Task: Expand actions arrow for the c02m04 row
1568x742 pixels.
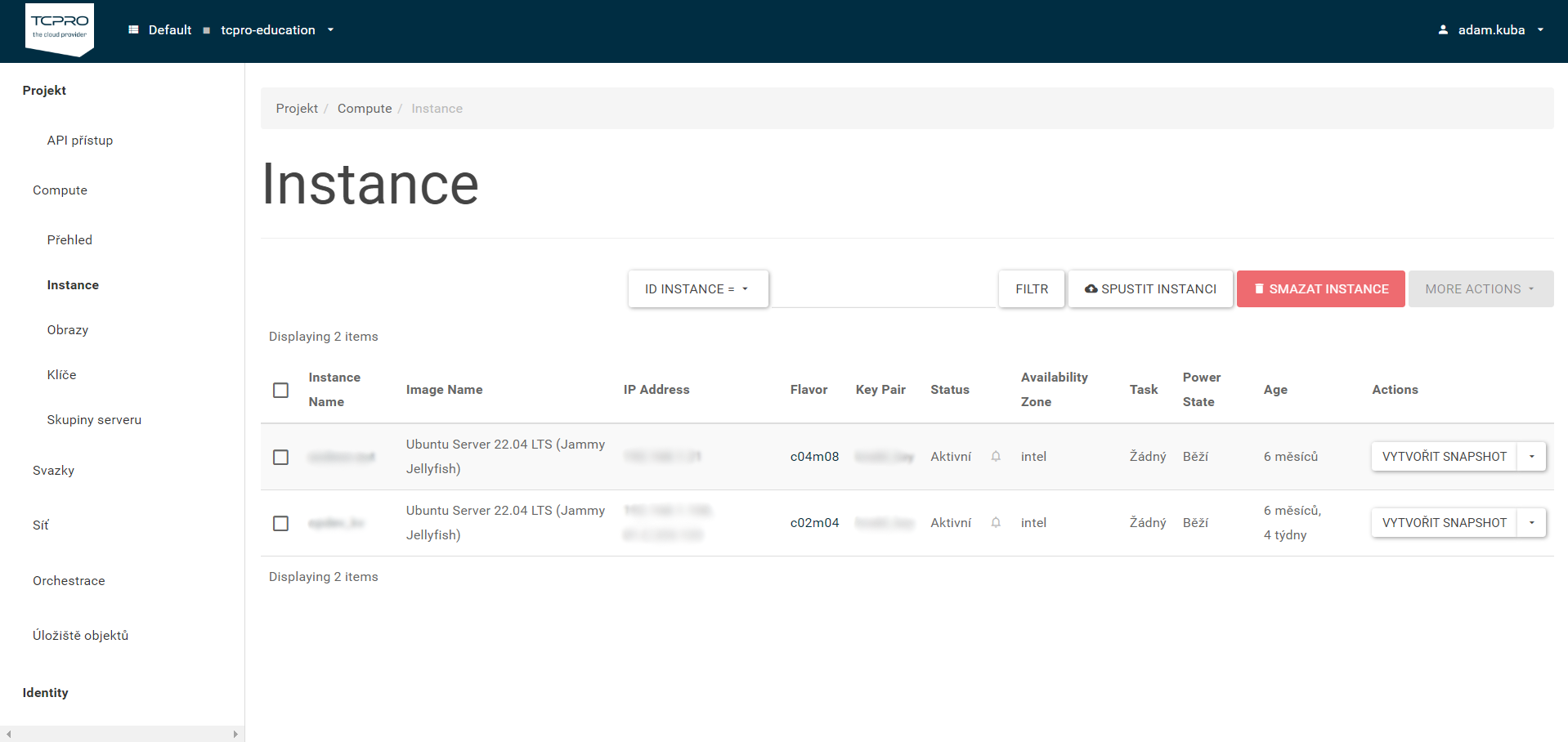Action: point(1531,522)
